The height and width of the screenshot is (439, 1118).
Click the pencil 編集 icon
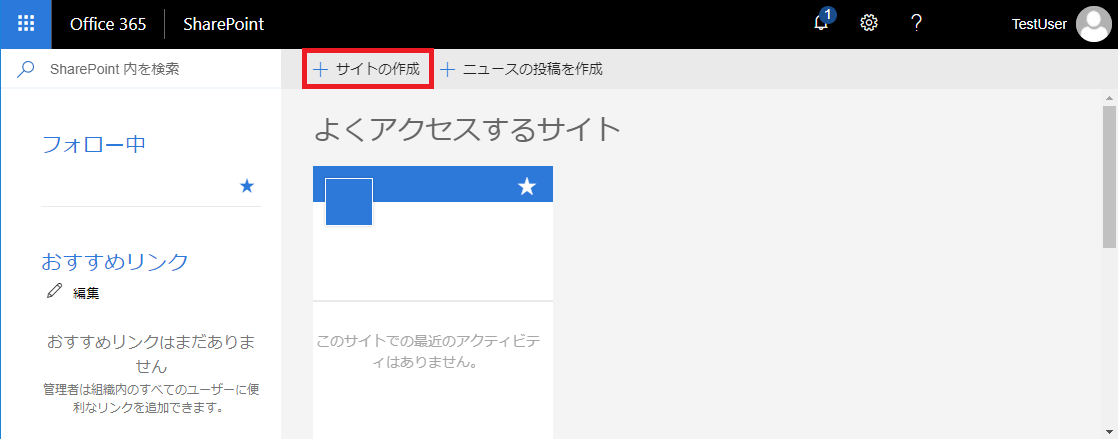pyautogui.click(x=54, y=290)
